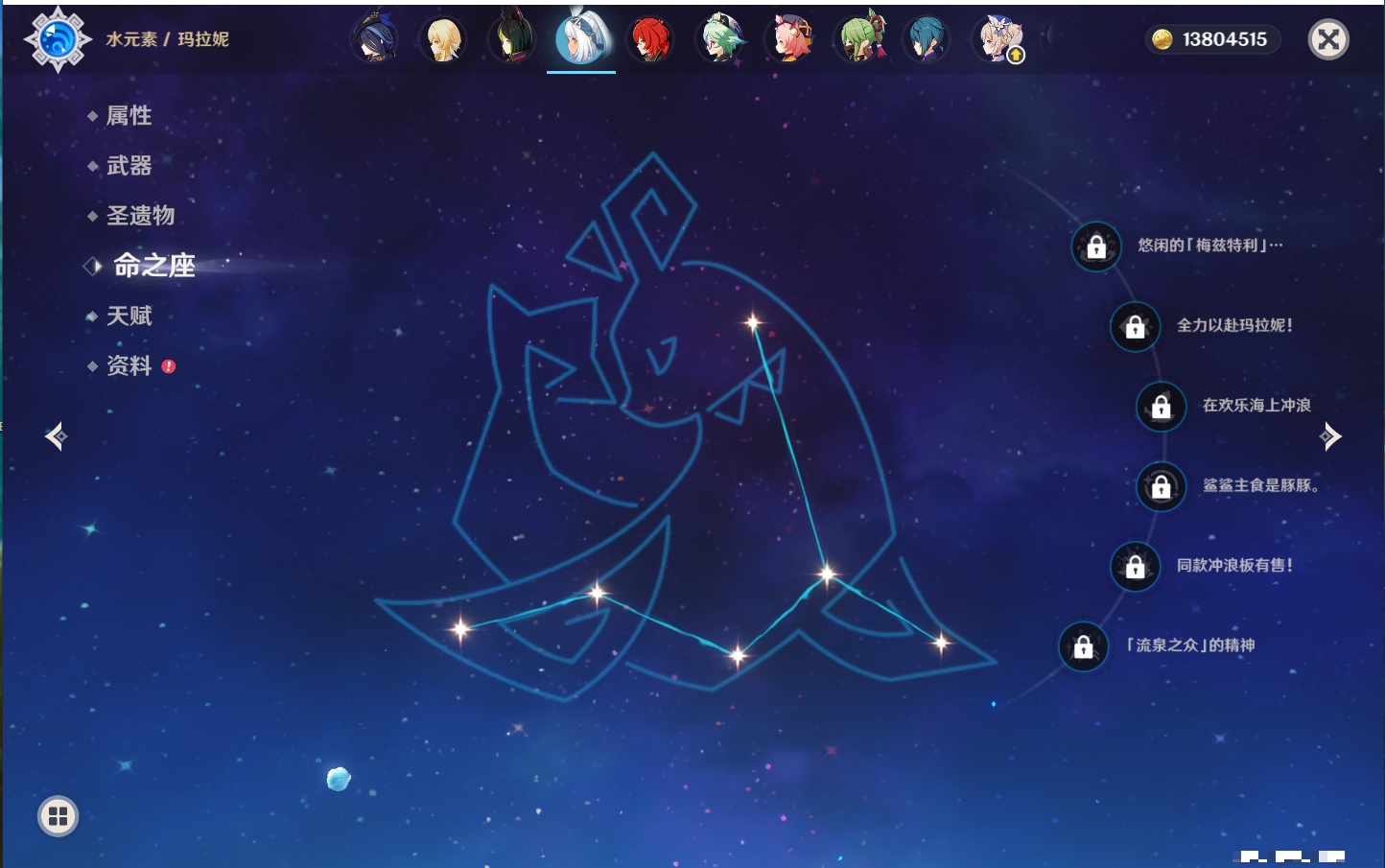Select the constellation name 同款冲浪板有售!
The width and height of the screenshot is (1385, 868).
1234,565
